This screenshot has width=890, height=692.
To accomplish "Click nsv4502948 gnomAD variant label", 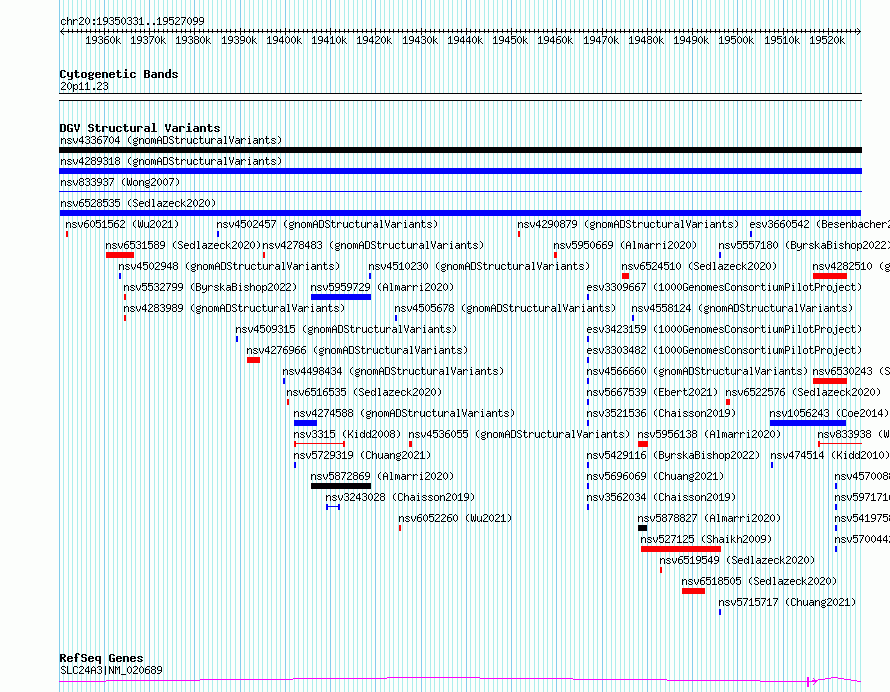I will [229, 266].
